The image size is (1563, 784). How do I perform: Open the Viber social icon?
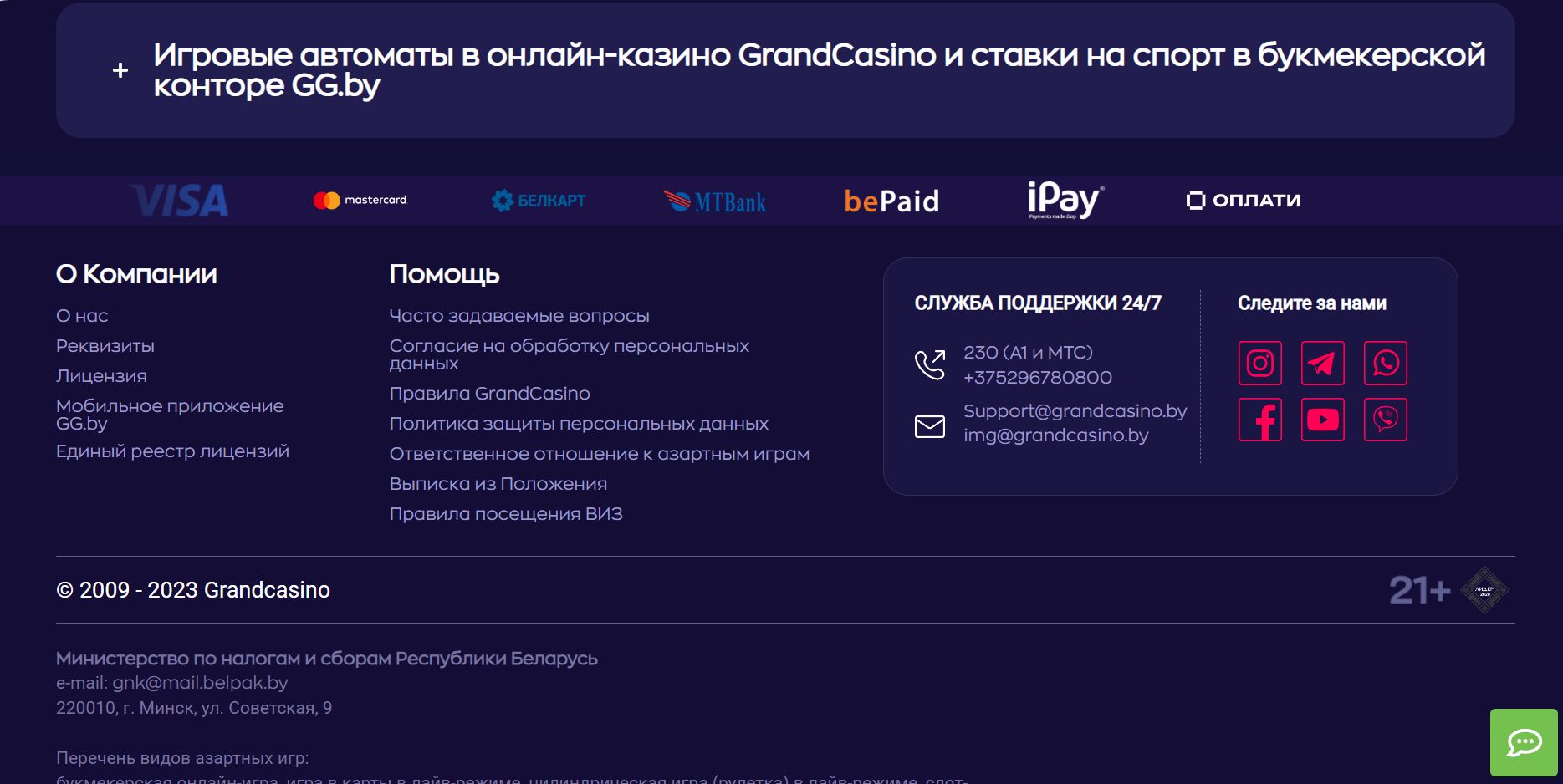tap(1386, 420)
